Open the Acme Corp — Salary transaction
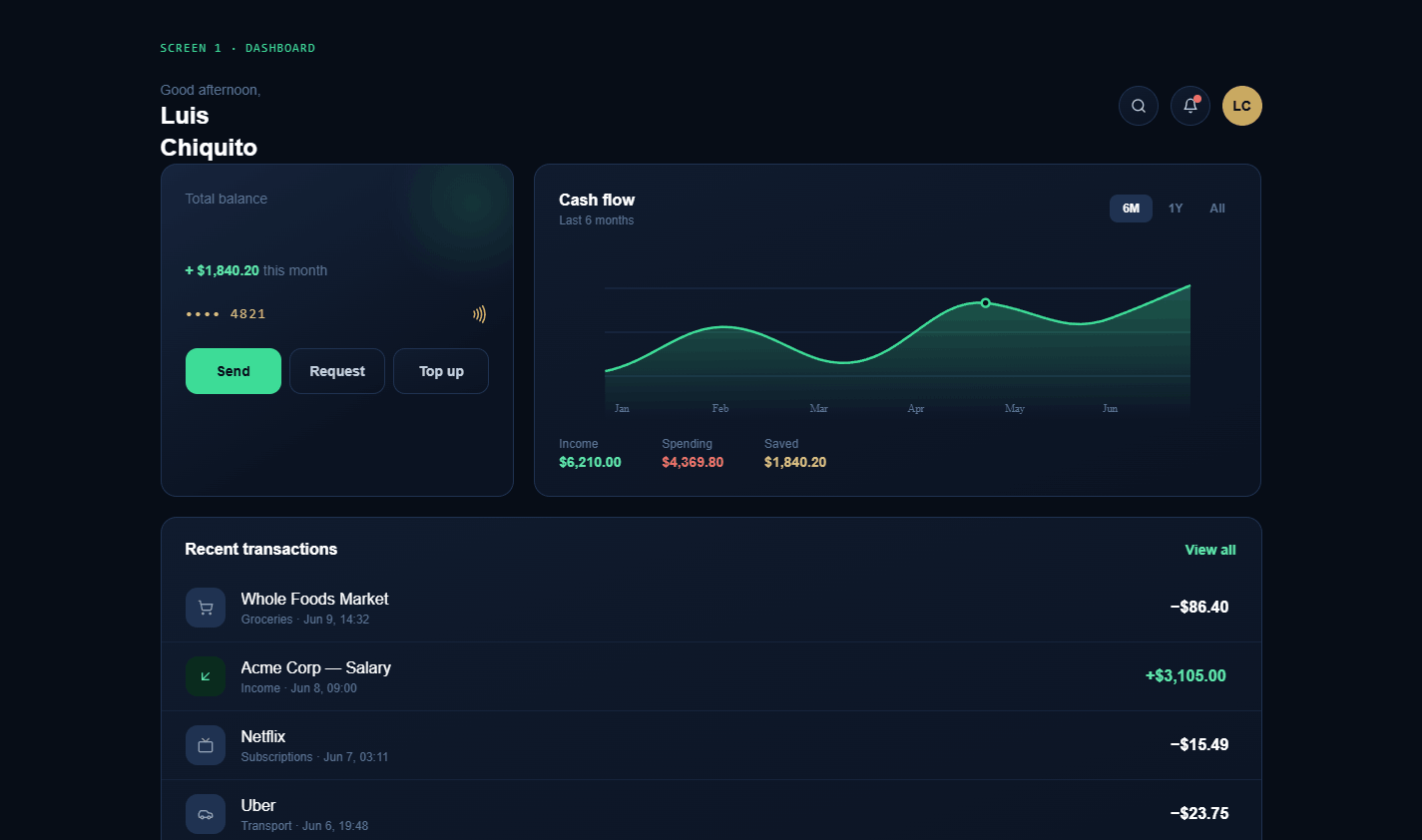The image size is (1422, 840). 711,676
